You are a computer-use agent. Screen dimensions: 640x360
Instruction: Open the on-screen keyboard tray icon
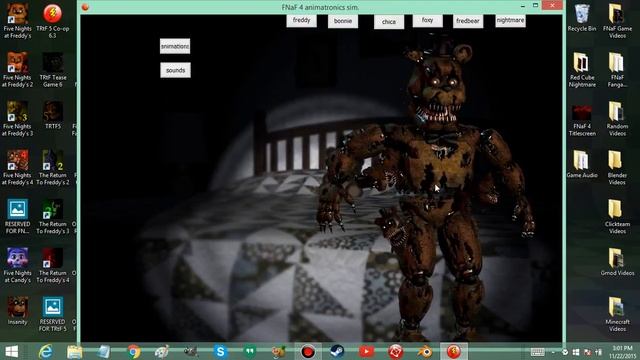(x=538, y=352)
